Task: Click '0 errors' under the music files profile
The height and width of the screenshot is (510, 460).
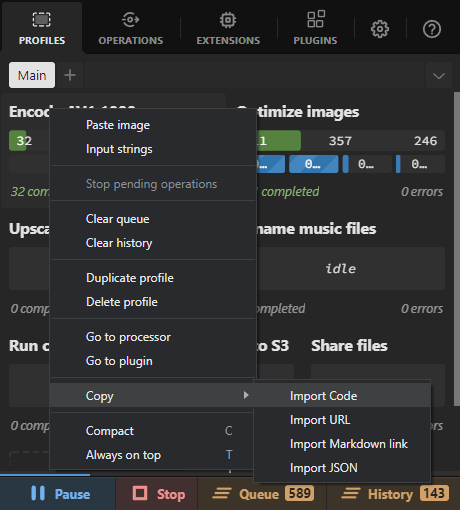Action: click(x=422, y=309)
